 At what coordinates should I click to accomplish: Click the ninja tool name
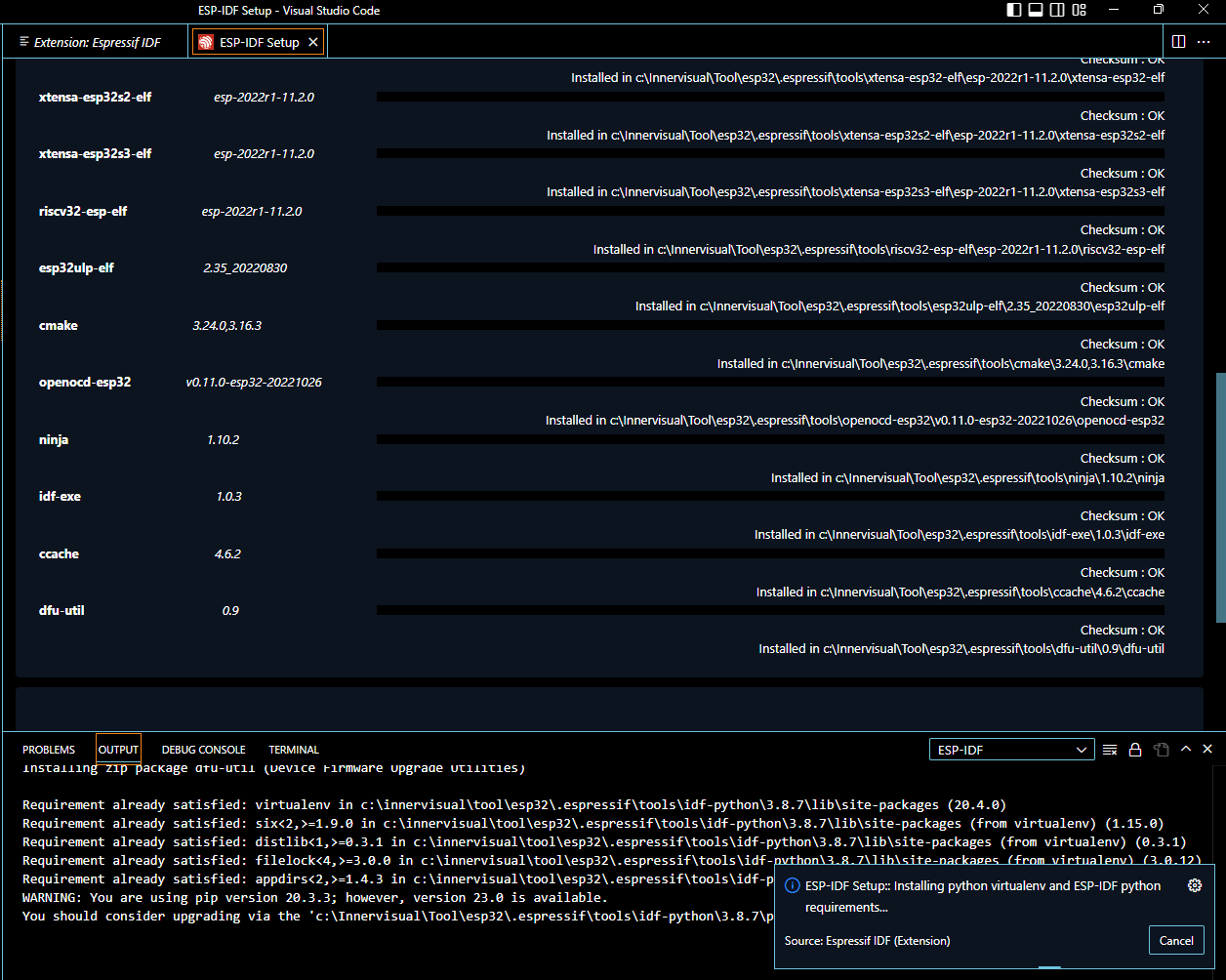pos(54,439)
